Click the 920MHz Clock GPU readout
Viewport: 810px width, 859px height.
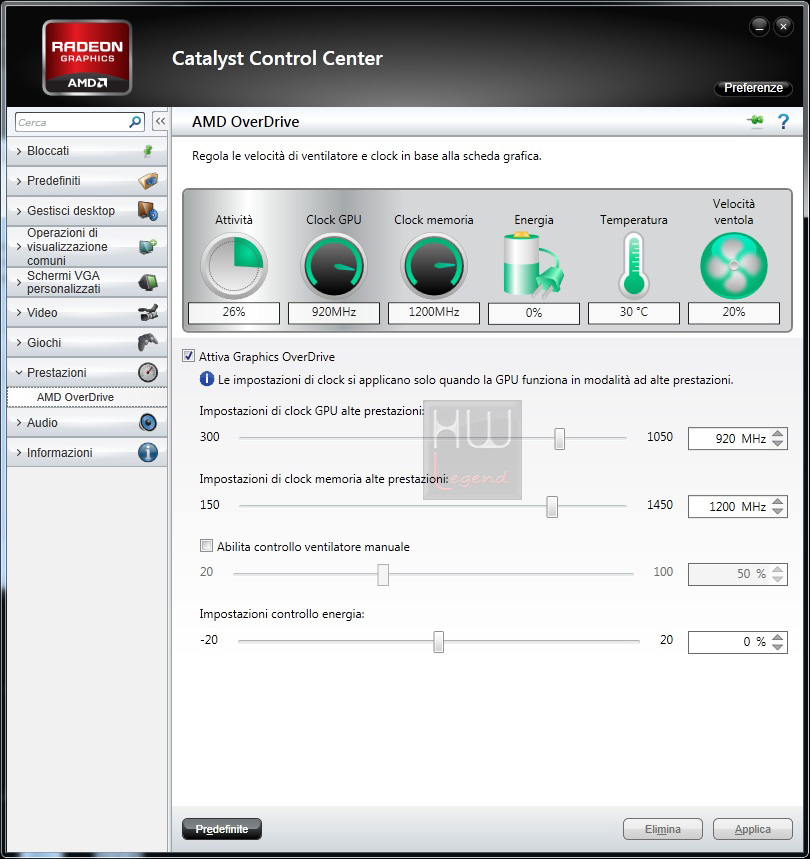click(334, 312)
